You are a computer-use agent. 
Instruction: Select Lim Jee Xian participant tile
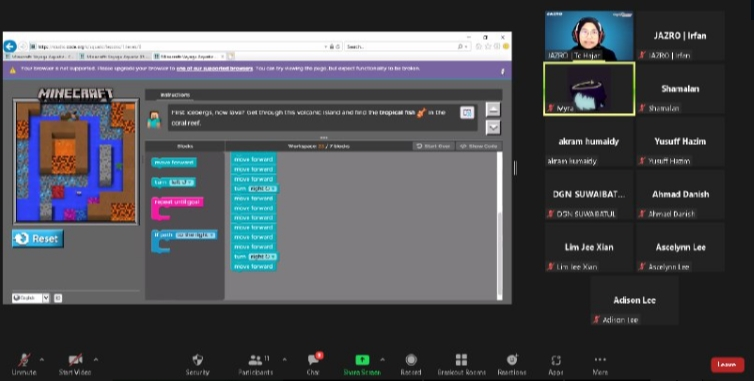(589, 248)
